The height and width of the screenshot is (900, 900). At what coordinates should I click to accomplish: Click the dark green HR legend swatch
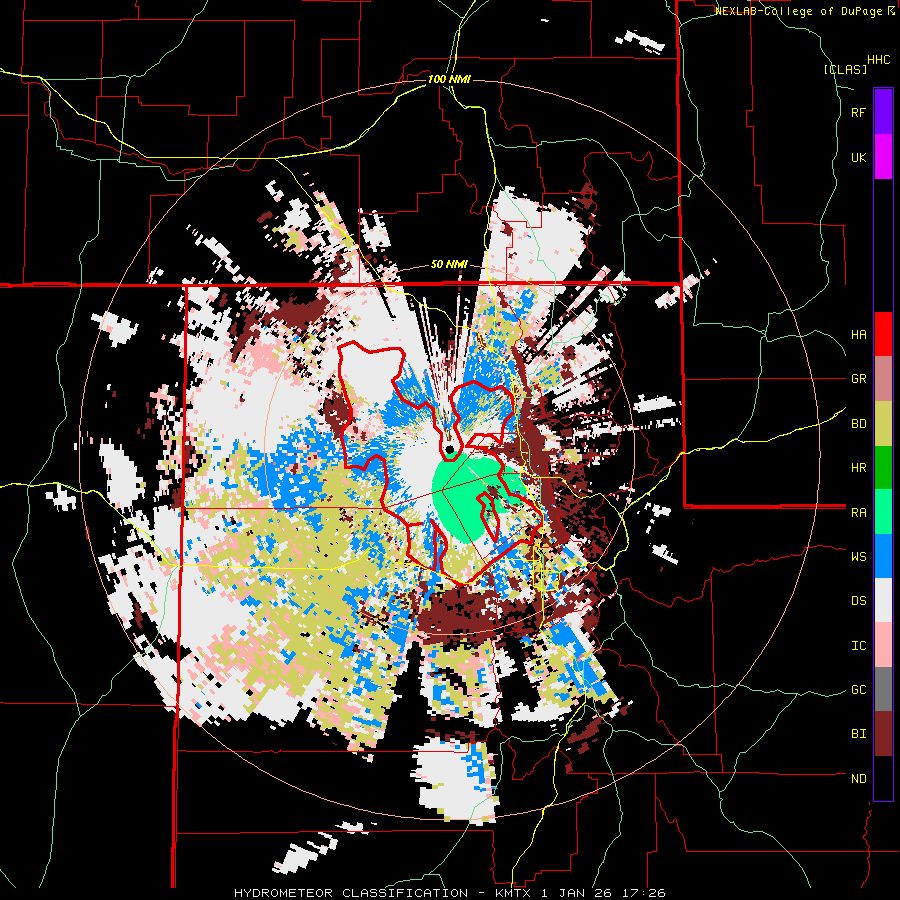point(883,468)
